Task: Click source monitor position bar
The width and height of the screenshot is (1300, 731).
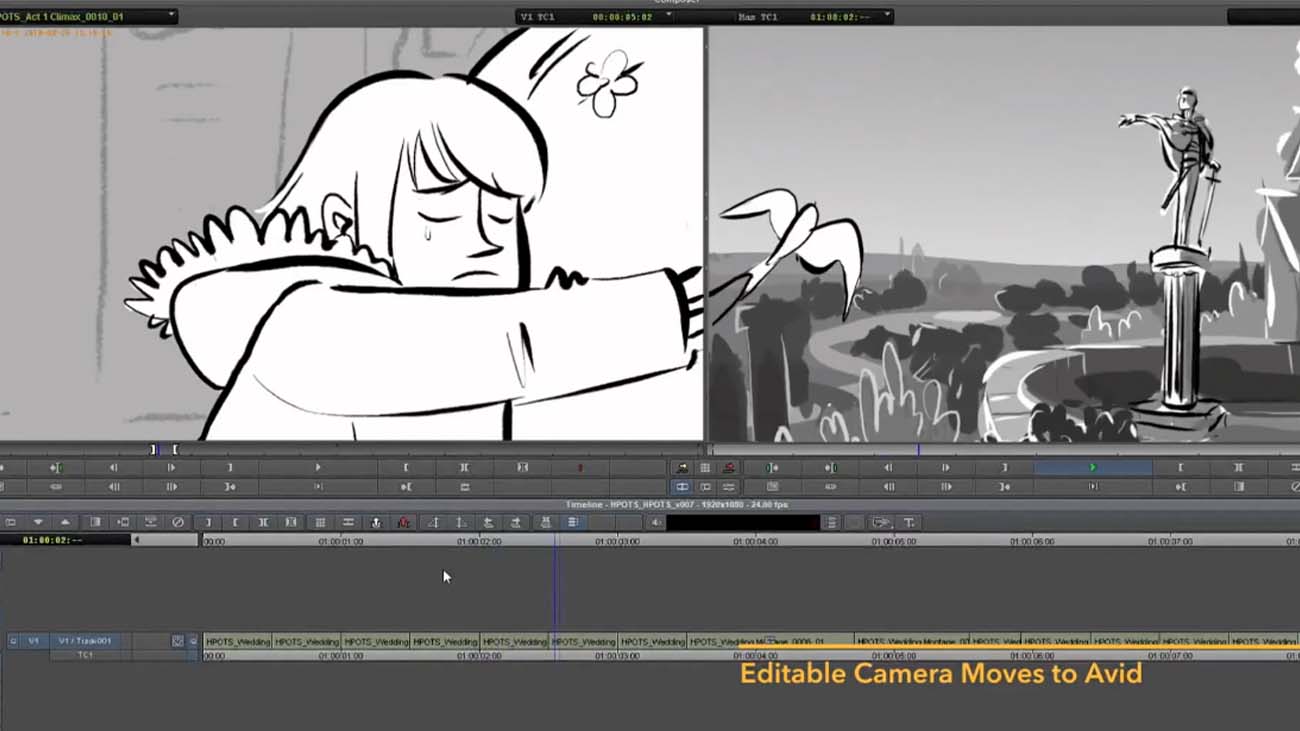Action: pyautogui.click(x=352, y=450)
